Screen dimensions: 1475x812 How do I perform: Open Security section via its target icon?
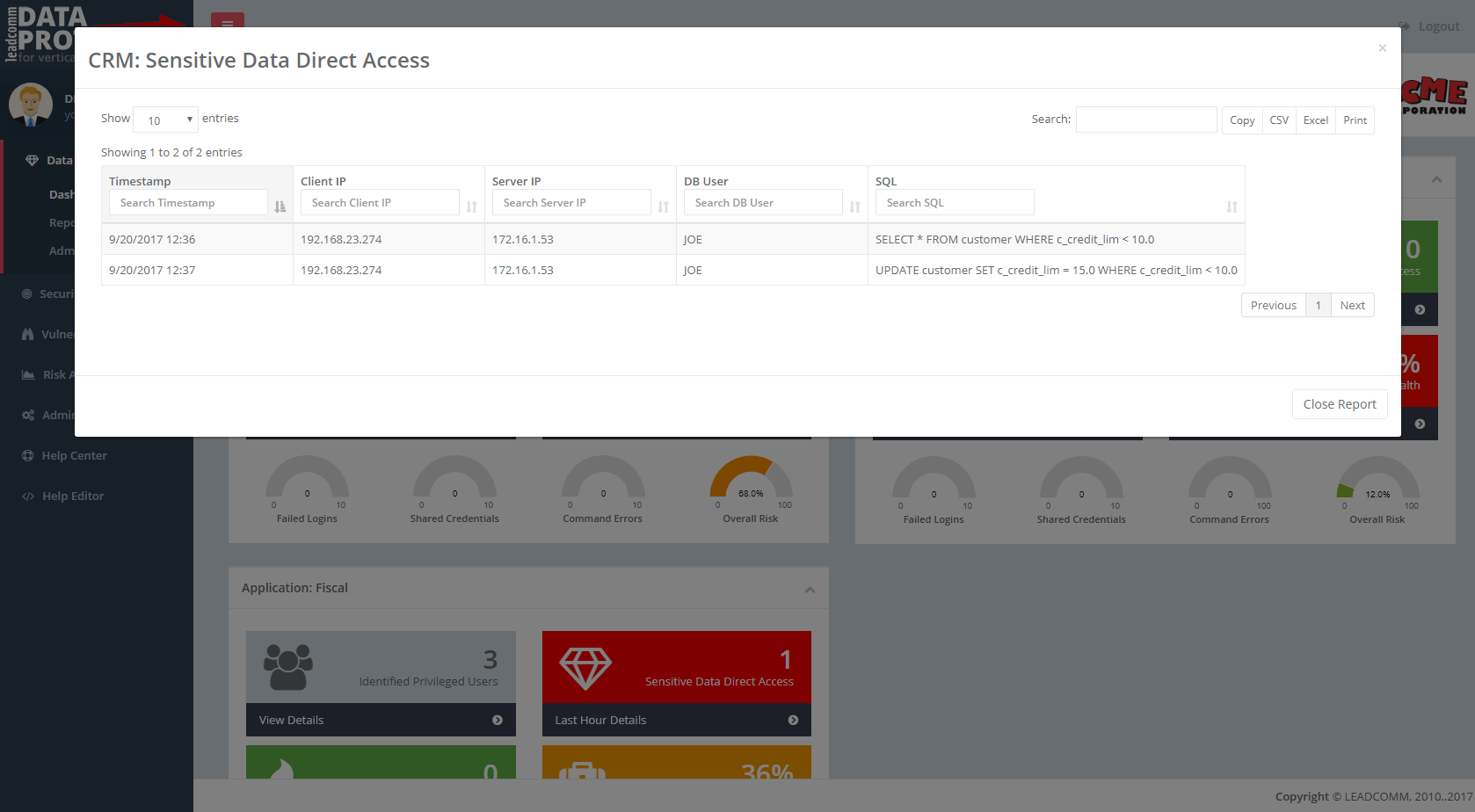click(x=28, y=293)
